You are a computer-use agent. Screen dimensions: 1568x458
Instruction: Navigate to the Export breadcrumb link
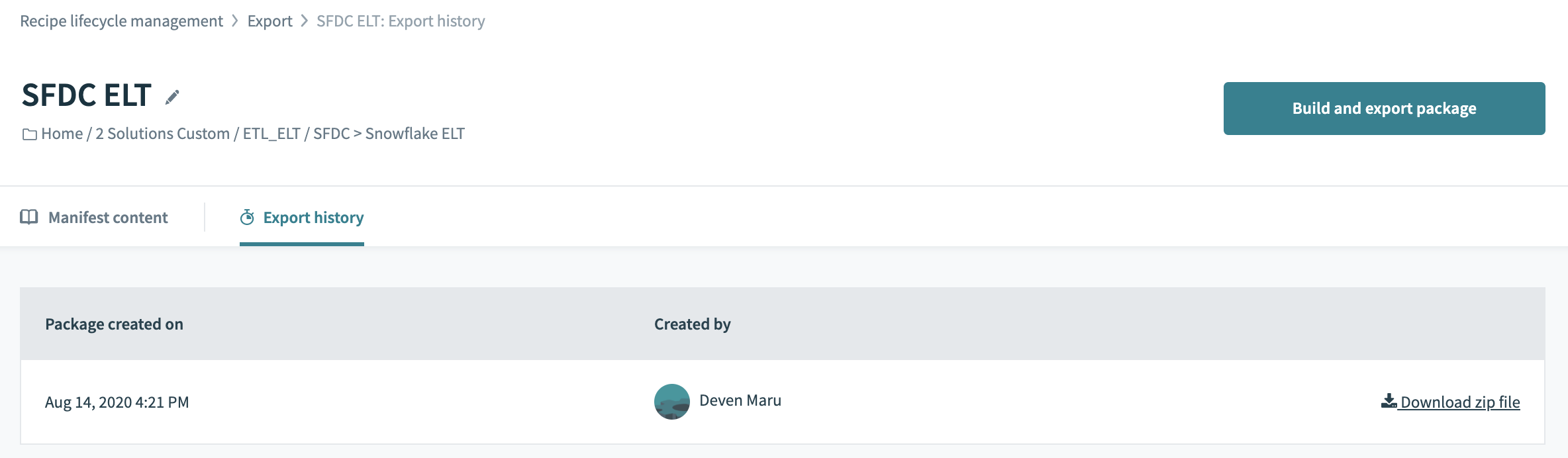[x=269, y=21]
